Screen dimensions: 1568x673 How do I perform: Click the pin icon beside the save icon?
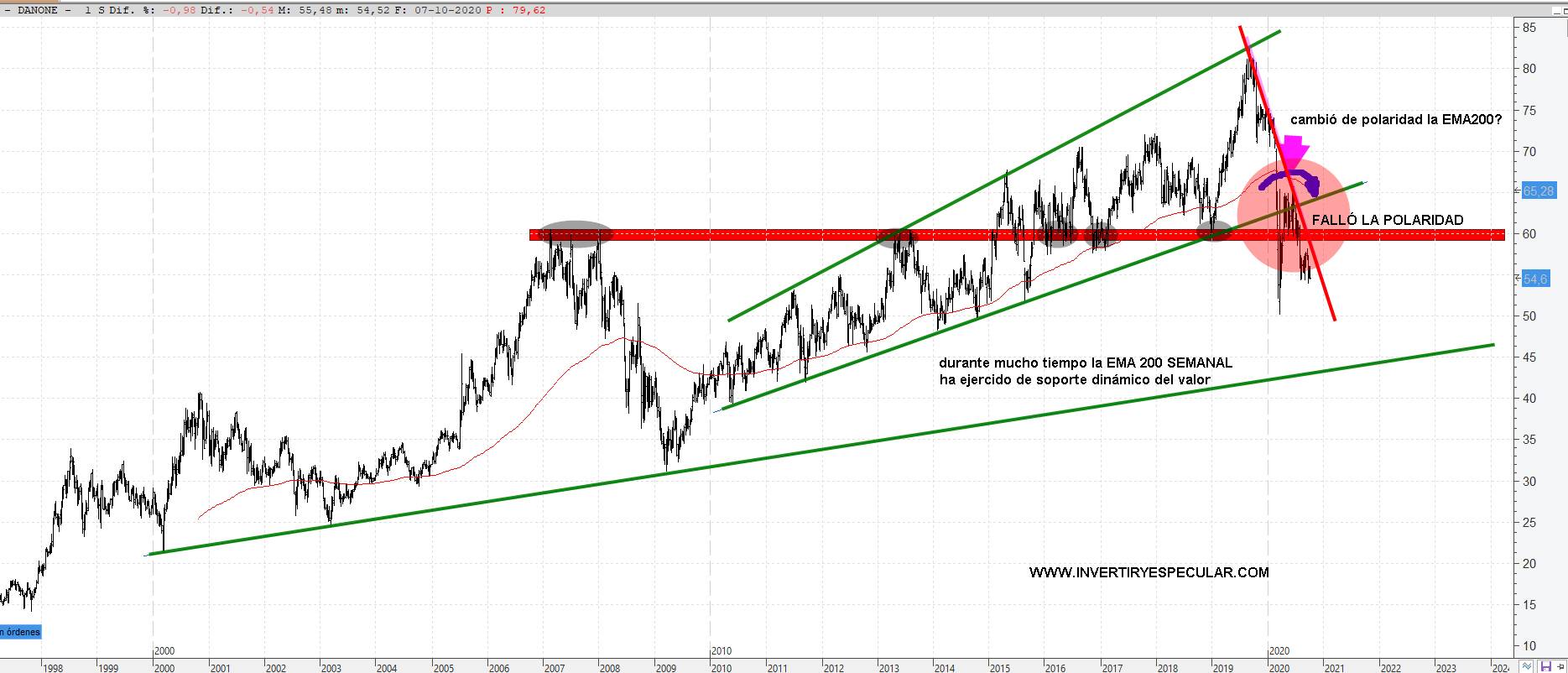pyautogui.click(x=1560, y=666)
